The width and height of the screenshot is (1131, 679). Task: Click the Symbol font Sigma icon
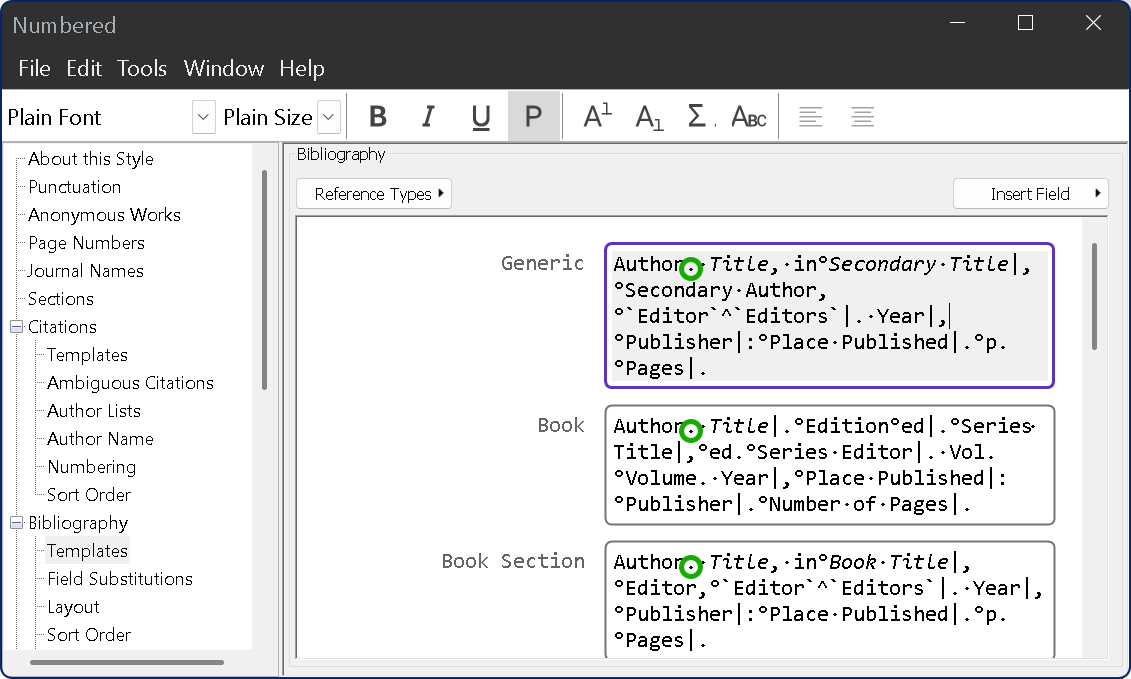click(x=700, y=117)
